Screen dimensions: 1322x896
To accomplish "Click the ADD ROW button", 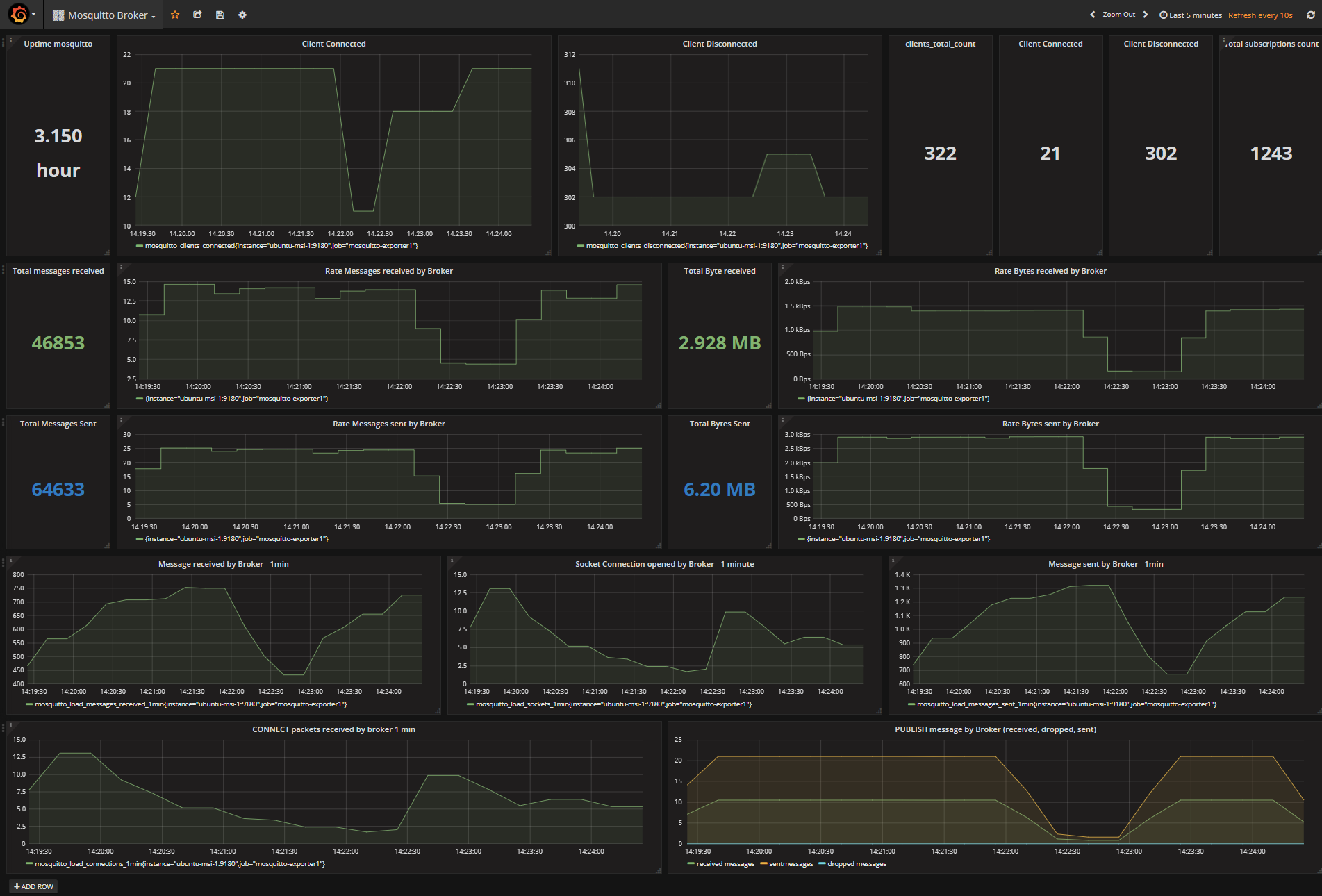I will [x=33, y=886].
